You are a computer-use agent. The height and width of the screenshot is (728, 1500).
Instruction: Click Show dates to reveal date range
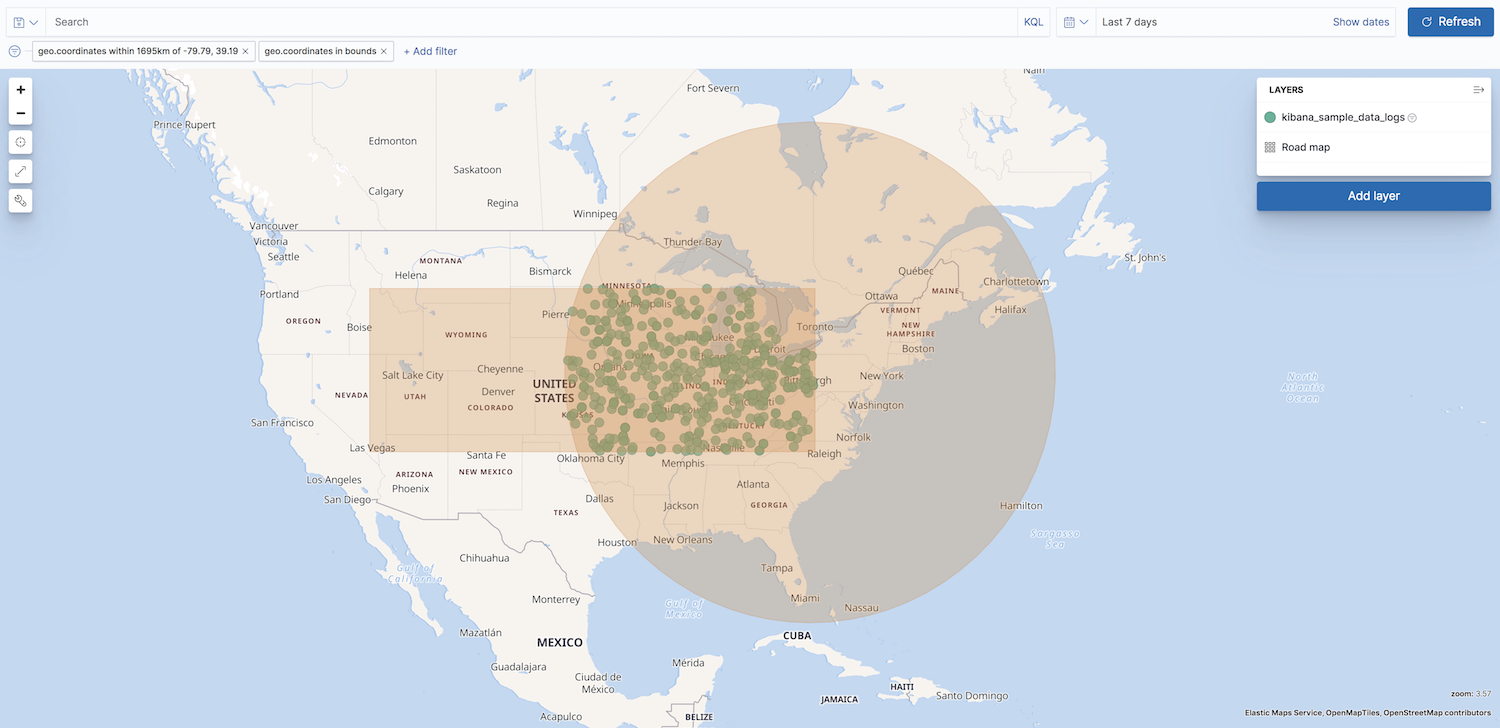pos(1360,21)
